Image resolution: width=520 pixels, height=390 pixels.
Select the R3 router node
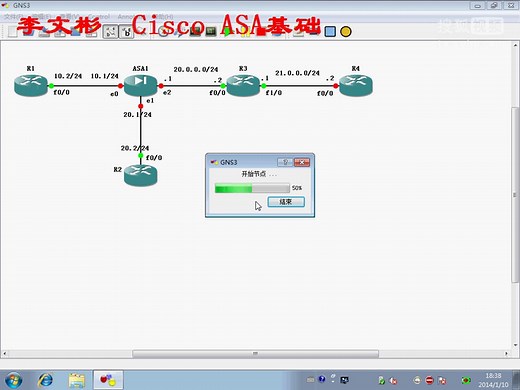pyautogui.click(x=243, y=86)
